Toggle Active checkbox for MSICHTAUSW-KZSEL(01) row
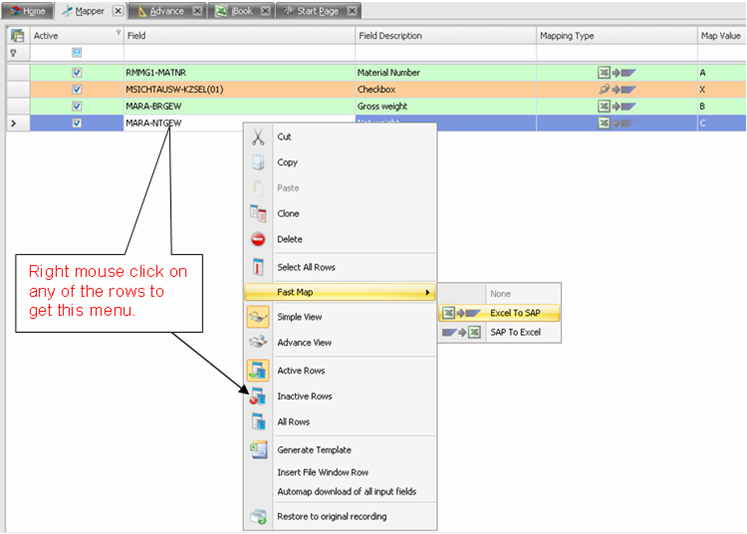 point(77,89)
